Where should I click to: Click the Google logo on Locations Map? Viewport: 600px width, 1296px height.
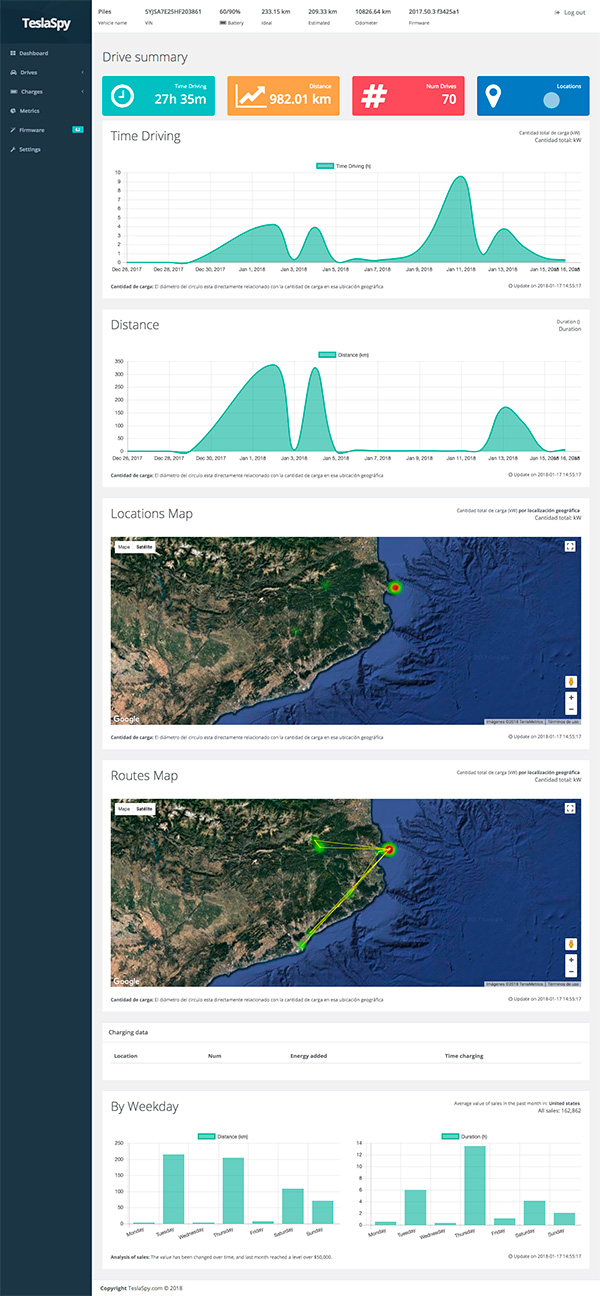(126, 718)
